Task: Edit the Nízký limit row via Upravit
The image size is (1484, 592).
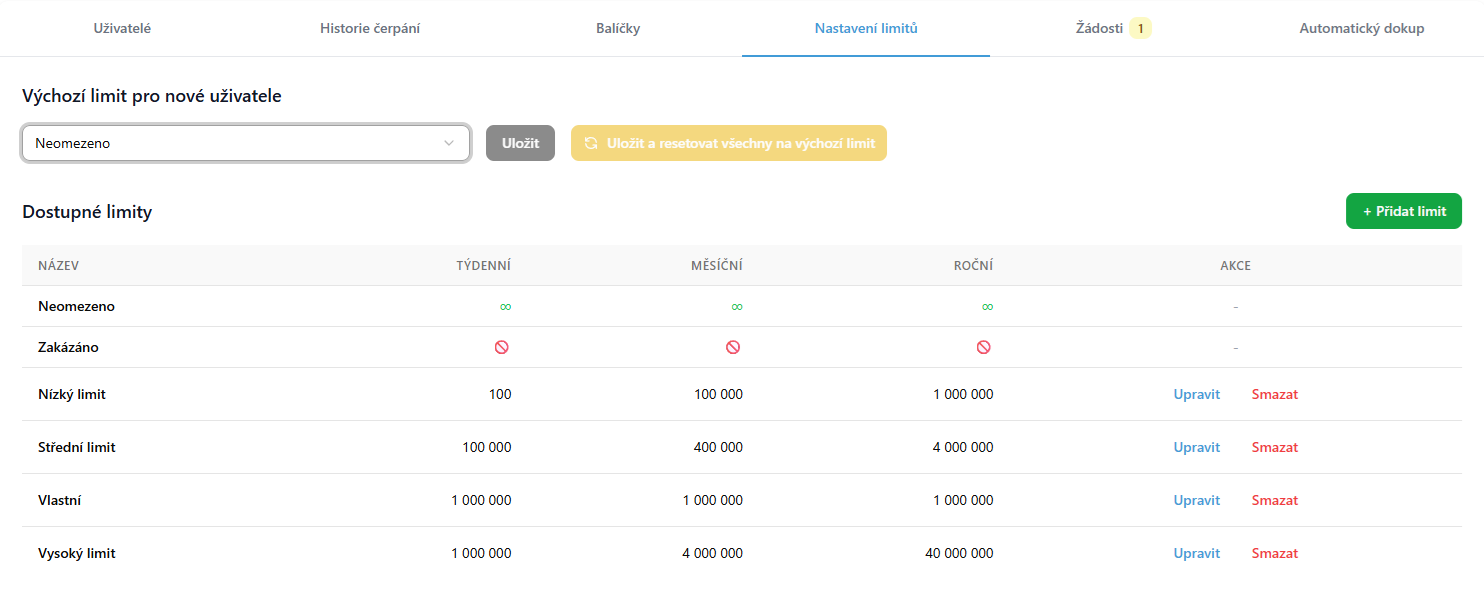Action: pyautogui.click(x=1196, y=394)
